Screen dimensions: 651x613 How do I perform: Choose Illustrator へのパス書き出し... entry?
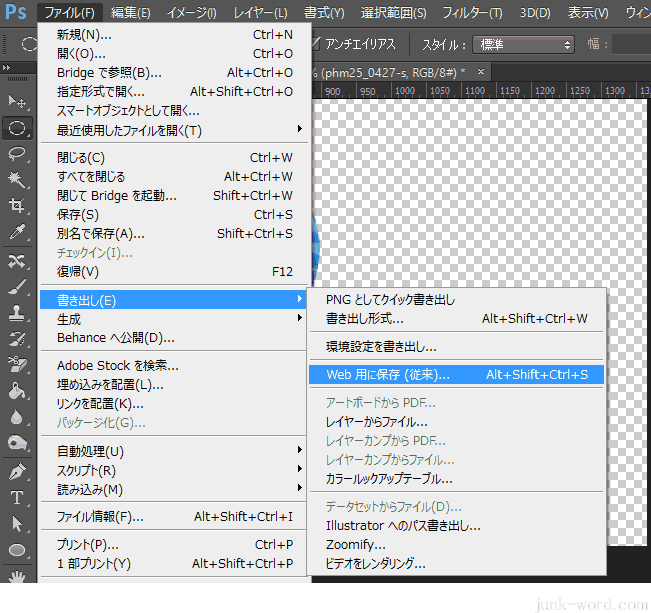tap(456, 526)
